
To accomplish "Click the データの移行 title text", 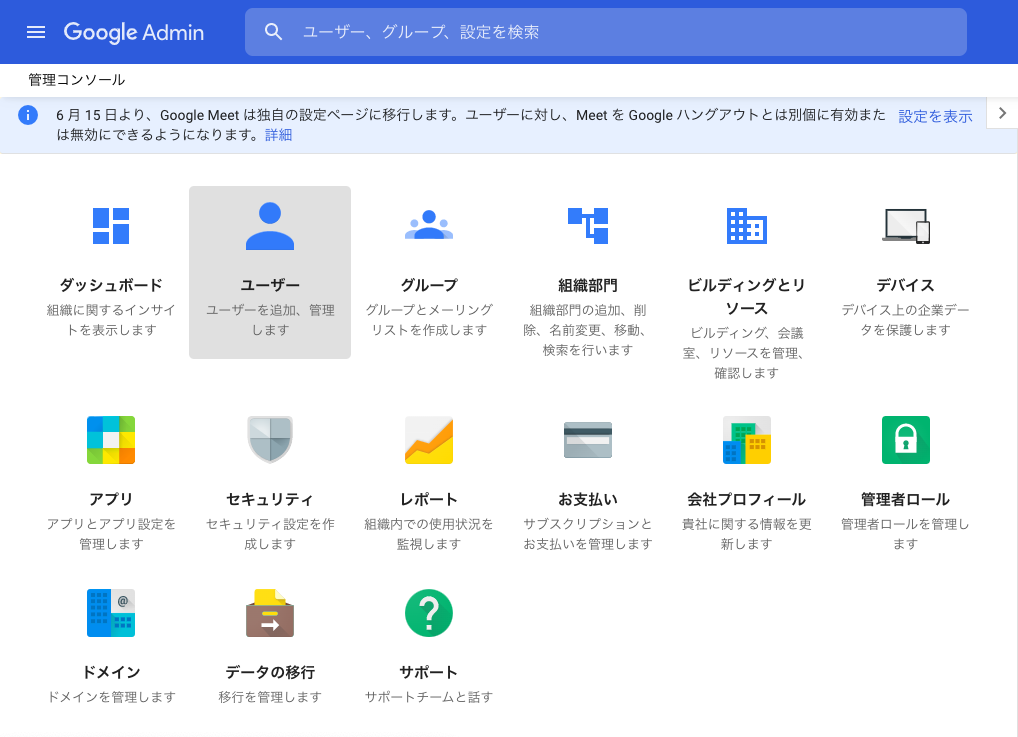I will (270, 672).
